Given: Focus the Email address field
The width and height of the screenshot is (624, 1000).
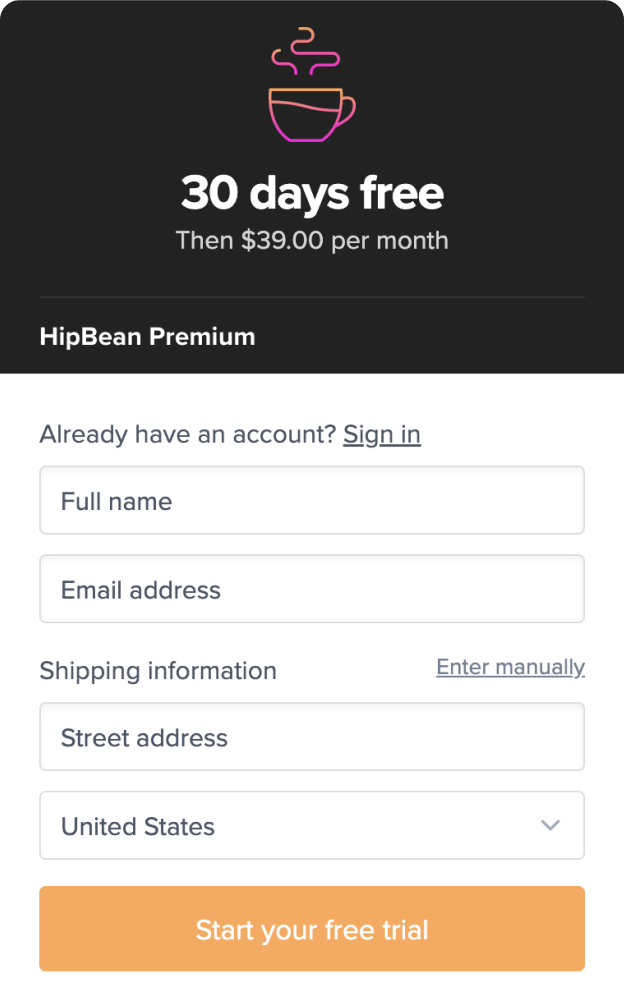Looking at the screenshot, I should (x=311, y=589).
